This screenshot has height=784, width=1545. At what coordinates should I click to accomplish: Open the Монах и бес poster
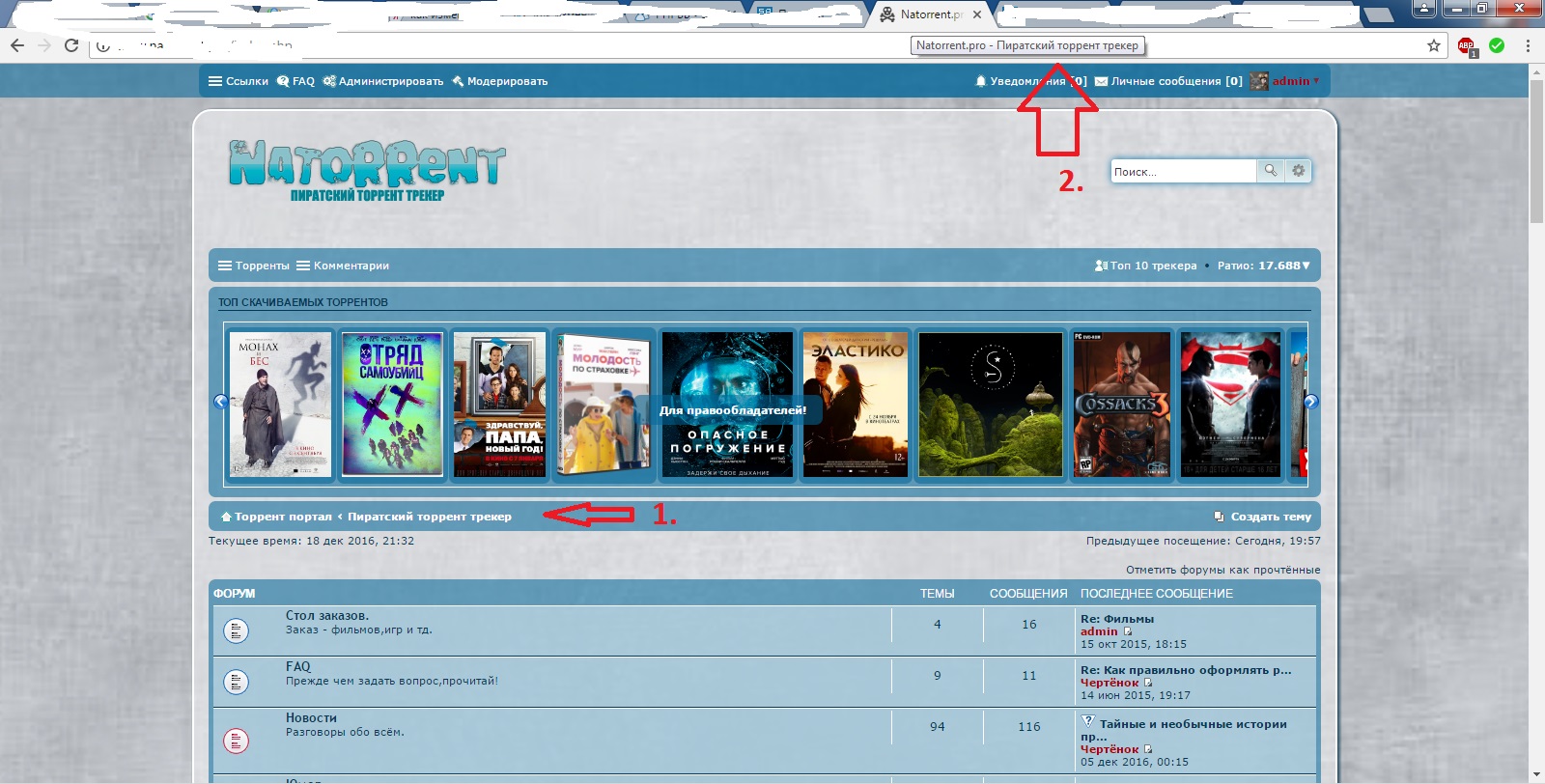pos(280,405)
